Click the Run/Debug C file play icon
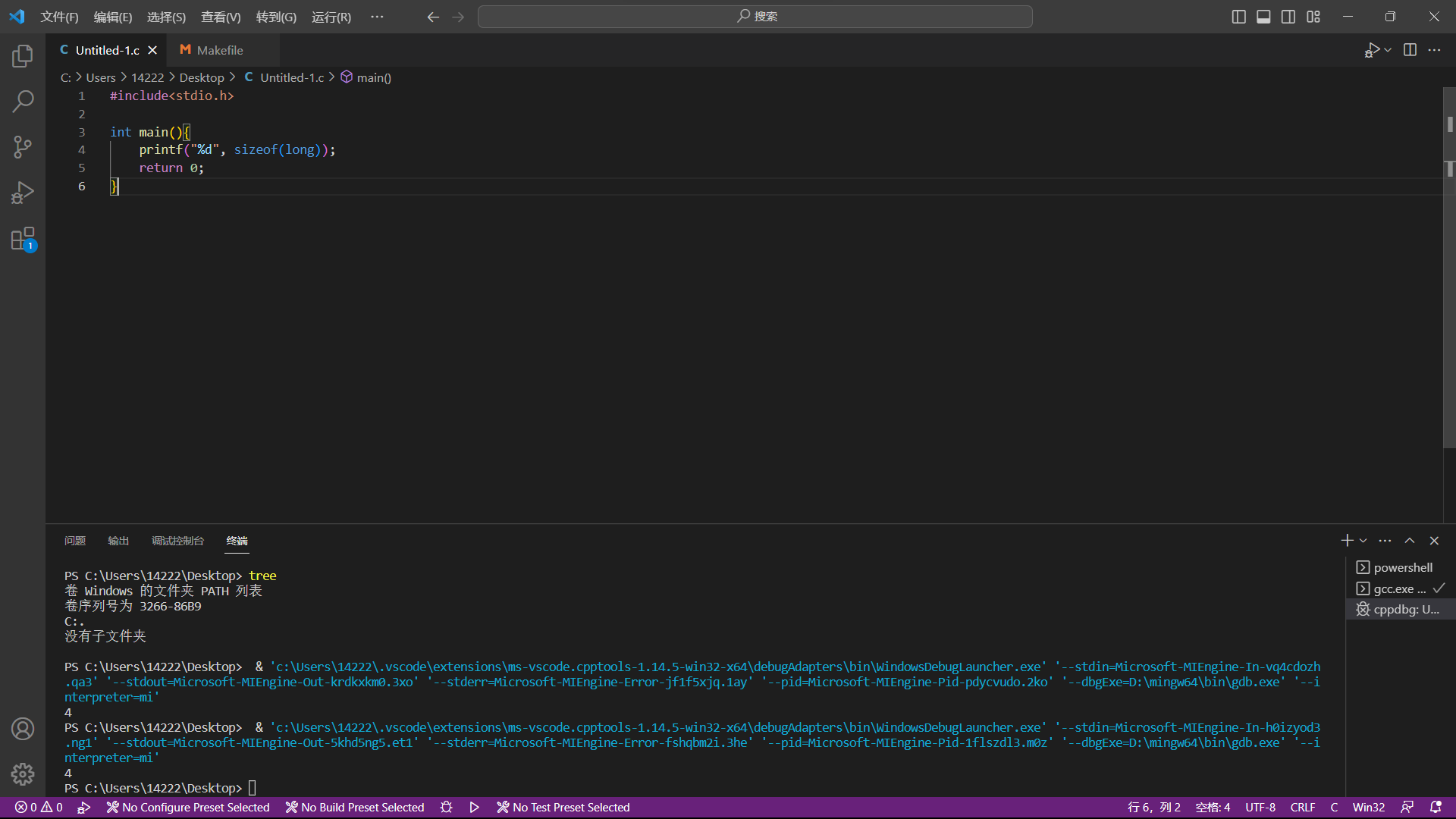The image size is (1456, 819). 1372,50
